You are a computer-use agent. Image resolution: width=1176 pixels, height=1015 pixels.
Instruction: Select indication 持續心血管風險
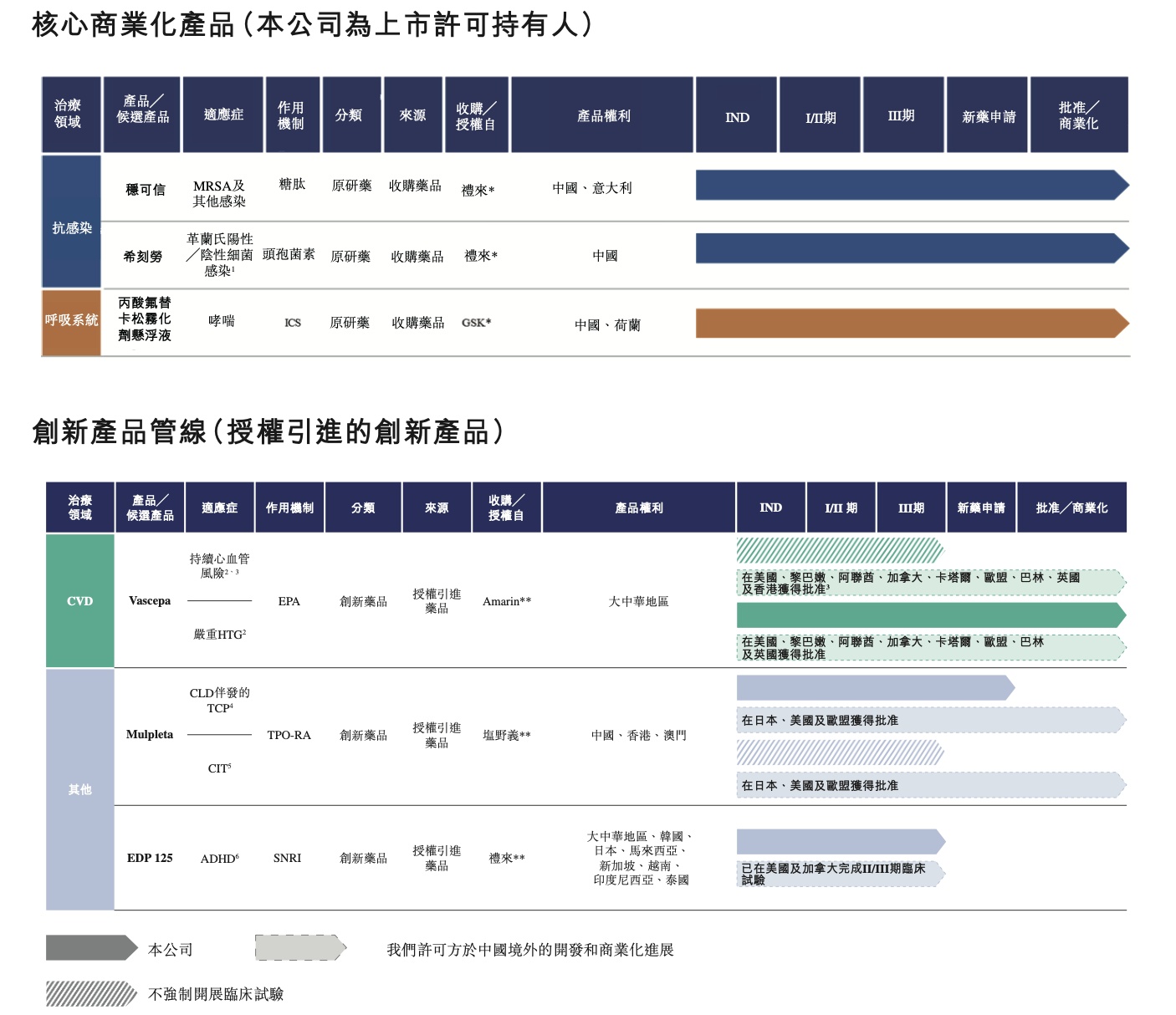(x=219, y=566)
